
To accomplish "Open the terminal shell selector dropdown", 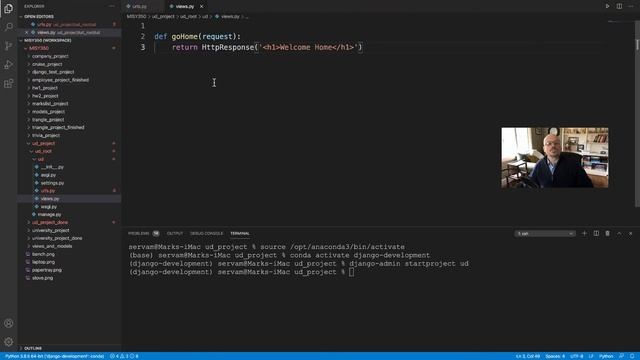I will coord(545,233).
